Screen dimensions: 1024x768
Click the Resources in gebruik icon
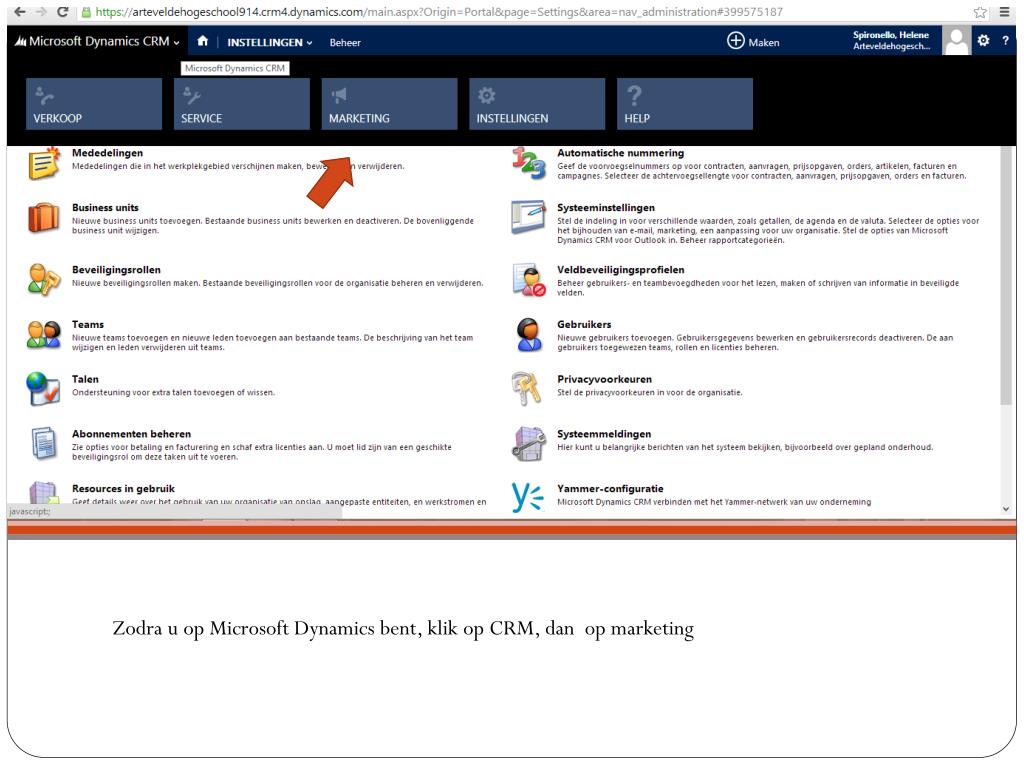pyautogui.click(x=44, y=493)
